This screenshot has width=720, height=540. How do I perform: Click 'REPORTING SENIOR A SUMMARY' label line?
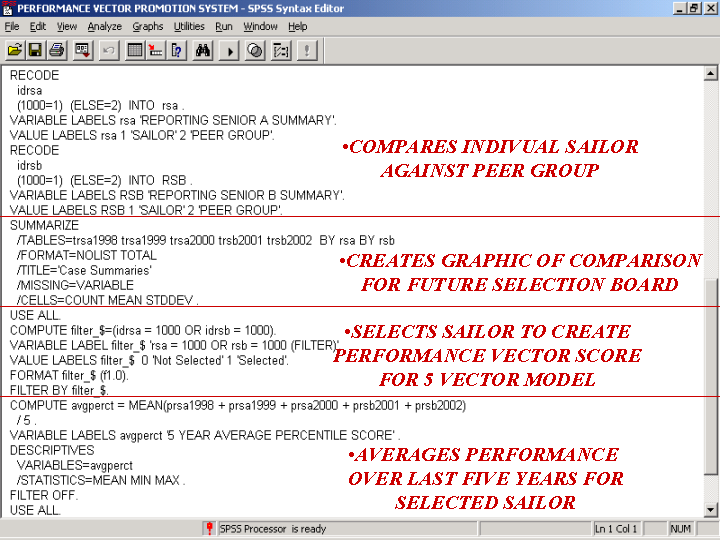point(173,120)
